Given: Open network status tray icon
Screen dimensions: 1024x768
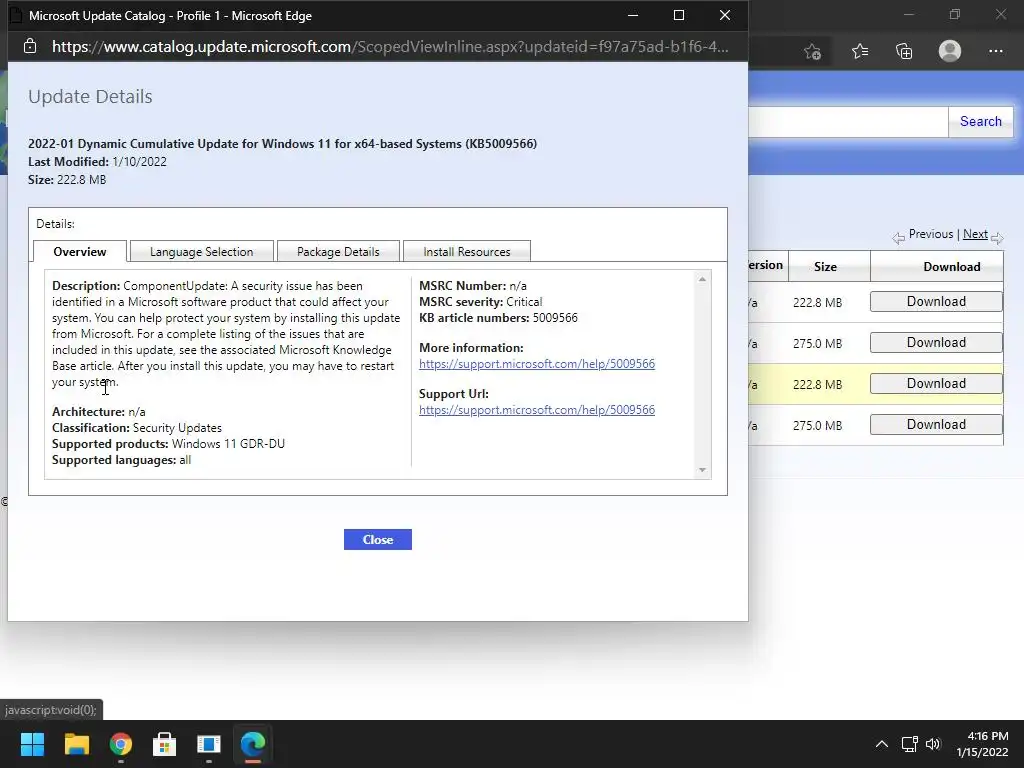Looking at the screenshot, I should (909, 744).
